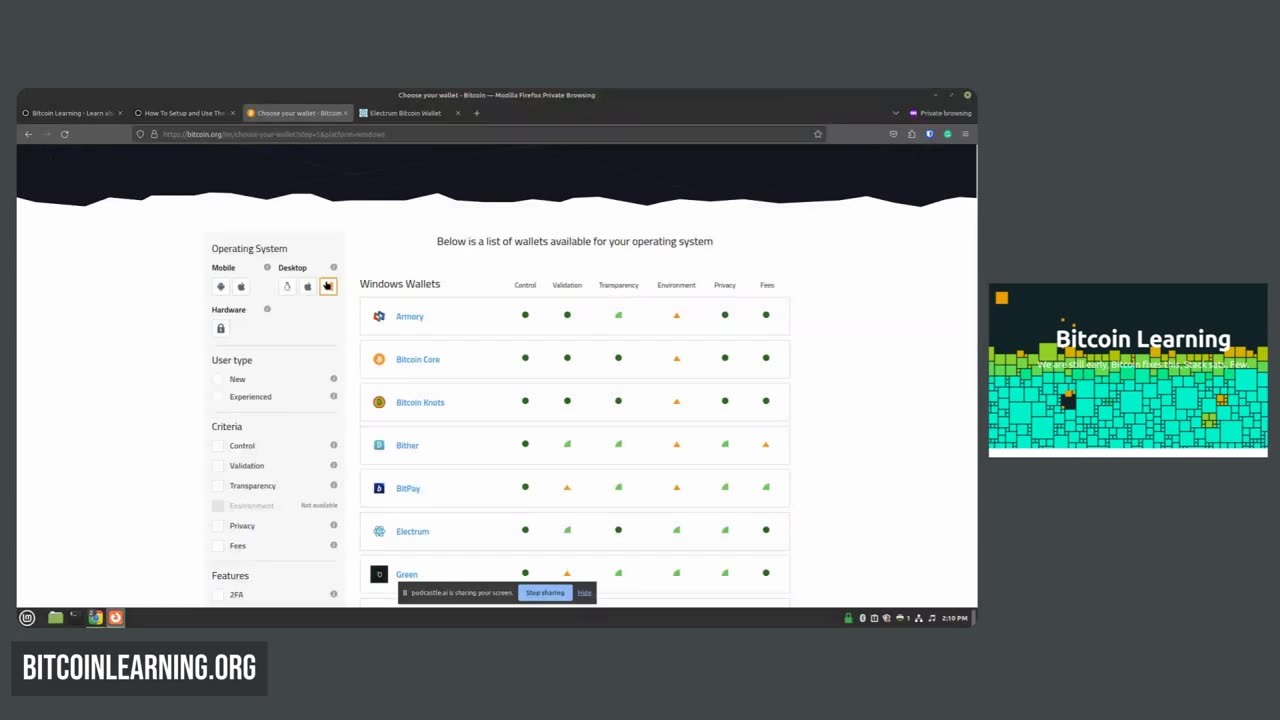
Task: Enable the Transparency criteria checkbox
Action: click(x=218, y=486)
